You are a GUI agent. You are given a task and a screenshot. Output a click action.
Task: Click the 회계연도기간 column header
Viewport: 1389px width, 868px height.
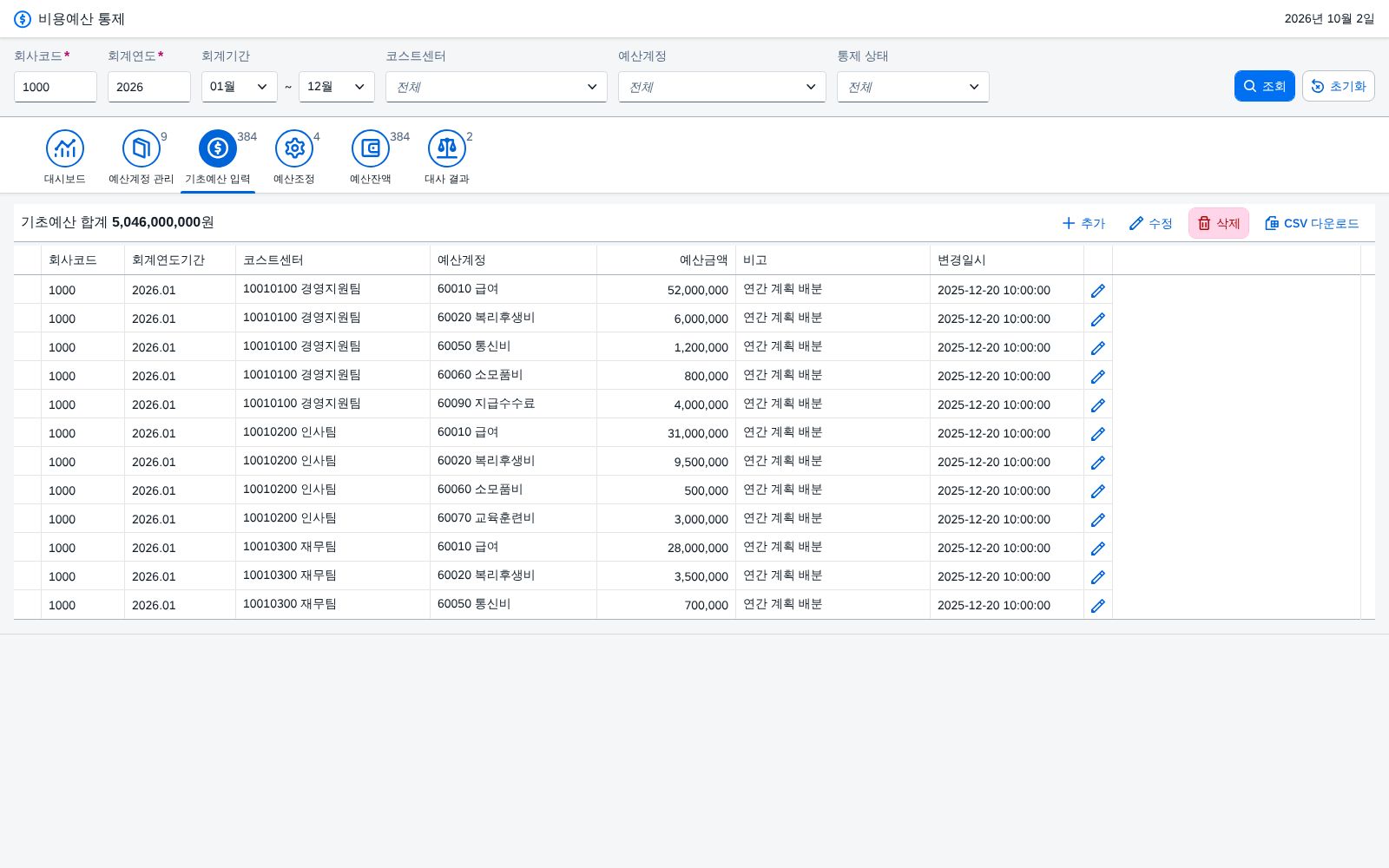(181, 260)
